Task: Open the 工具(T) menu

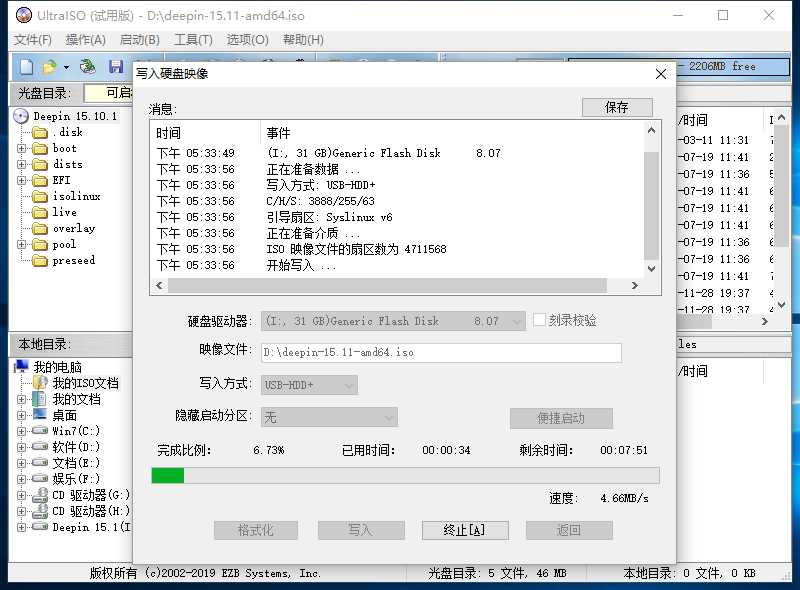Action: [x=193, y=40]
